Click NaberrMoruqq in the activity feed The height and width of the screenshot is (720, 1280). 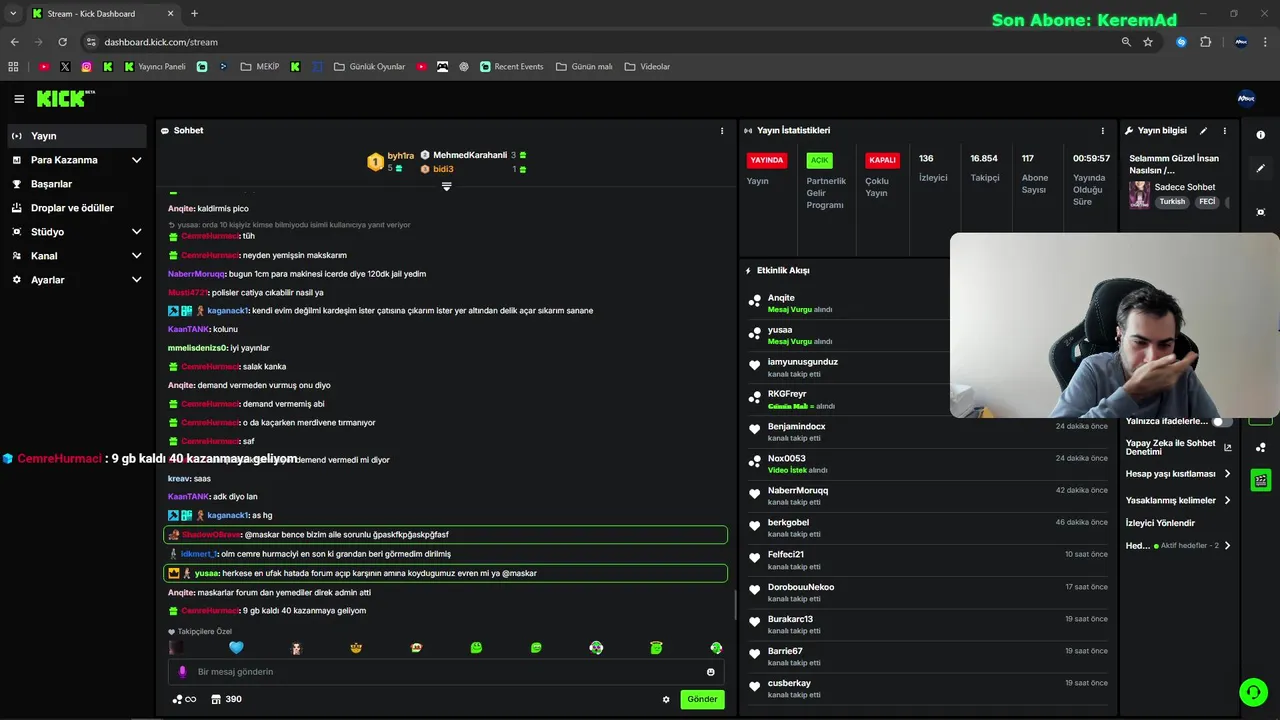click(x=797, y=491)
